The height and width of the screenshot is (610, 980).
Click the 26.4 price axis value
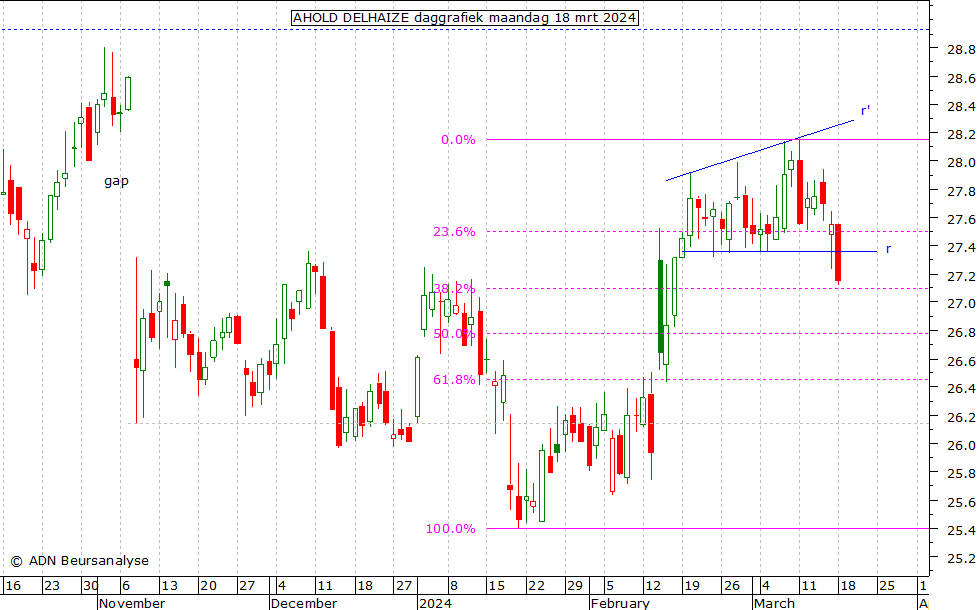point(961,389)
